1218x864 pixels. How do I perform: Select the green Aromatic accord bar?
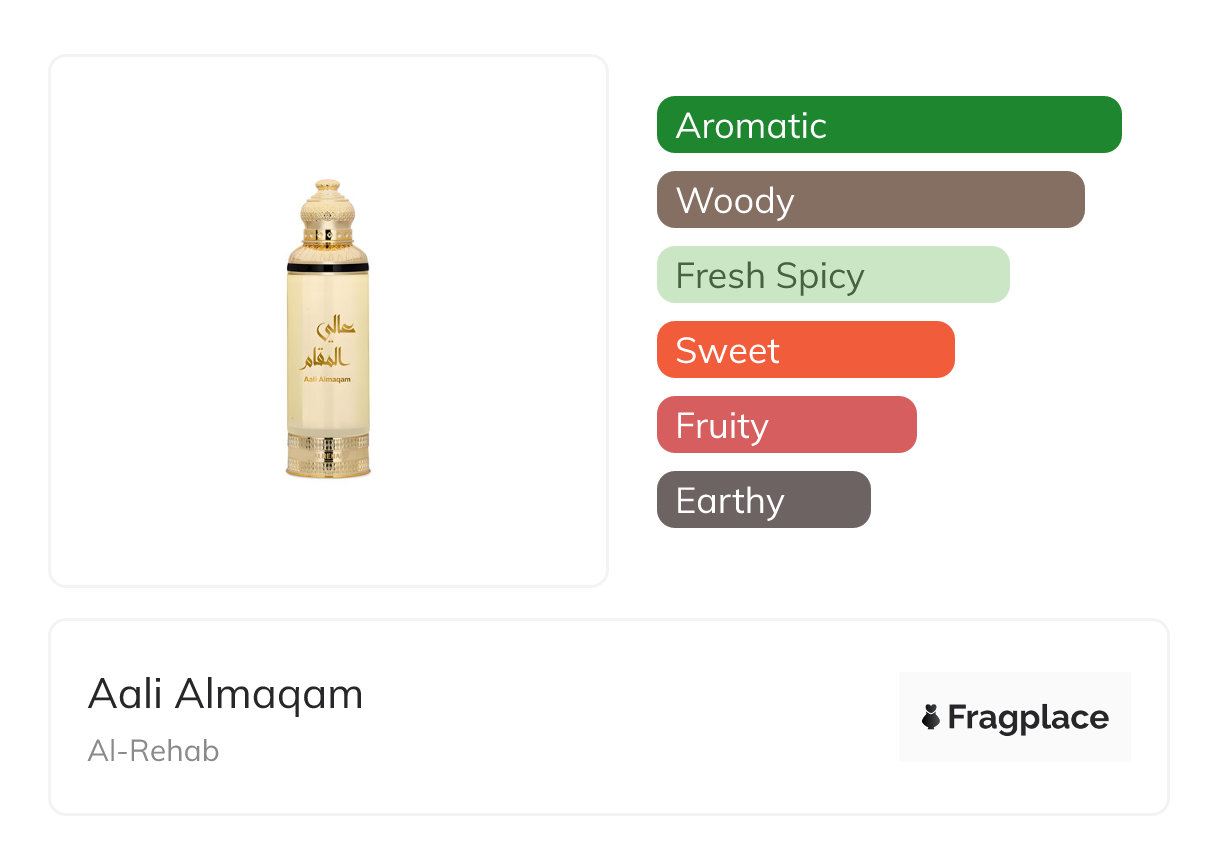coord(889,125)
